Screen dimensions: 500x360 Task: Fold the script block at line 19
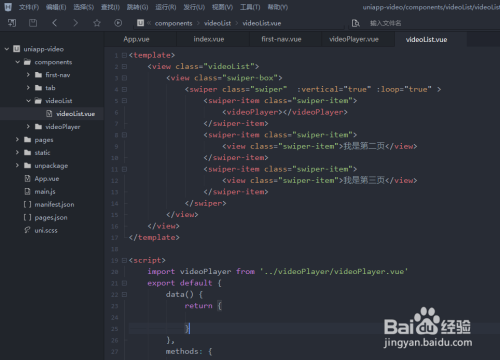pyautogui.click(x=124, y=260)
